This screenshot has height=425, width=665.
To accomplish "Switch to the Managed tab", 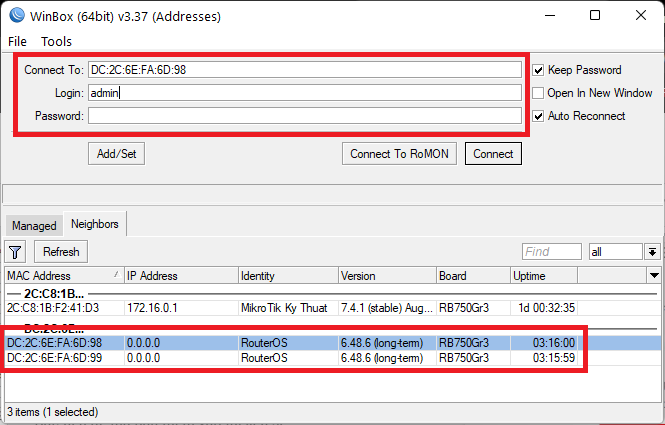I will coord(34,226).
